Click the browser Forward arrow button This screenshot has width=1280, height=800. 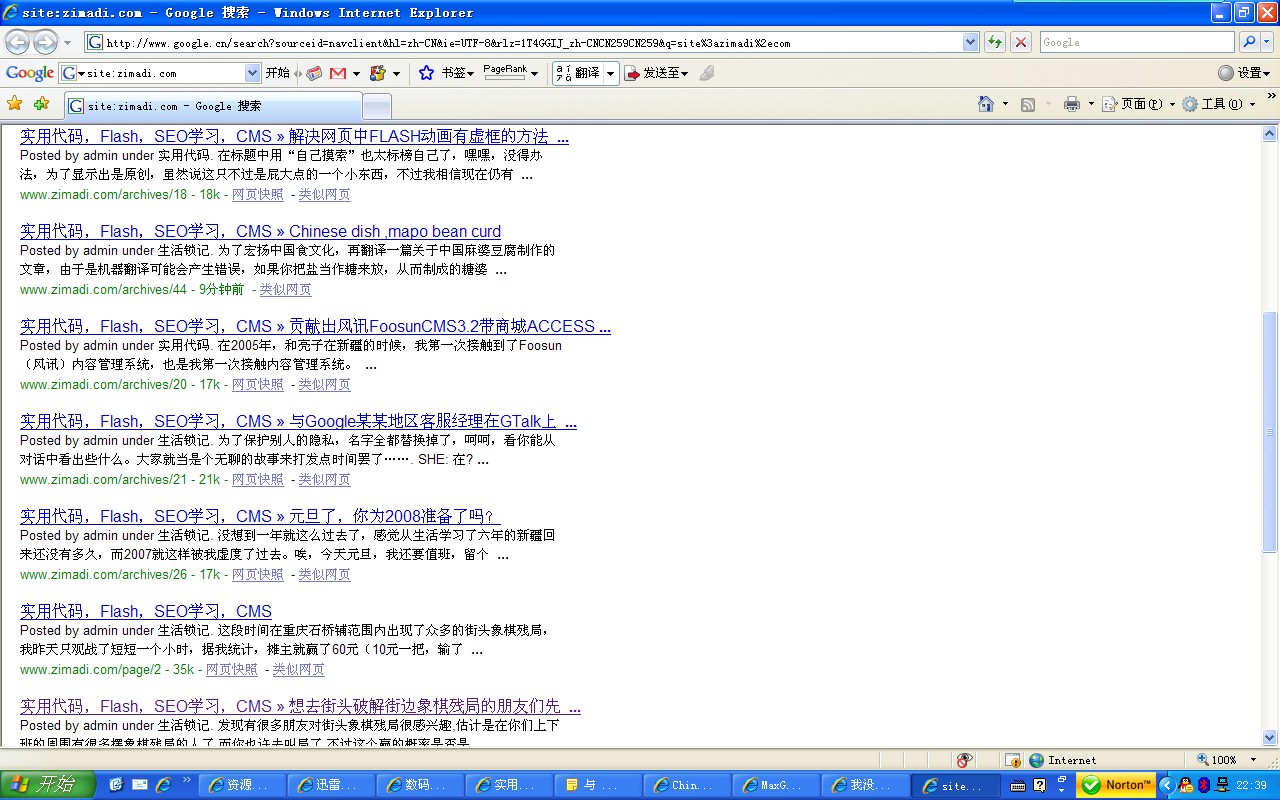click(x=46, y=42)
